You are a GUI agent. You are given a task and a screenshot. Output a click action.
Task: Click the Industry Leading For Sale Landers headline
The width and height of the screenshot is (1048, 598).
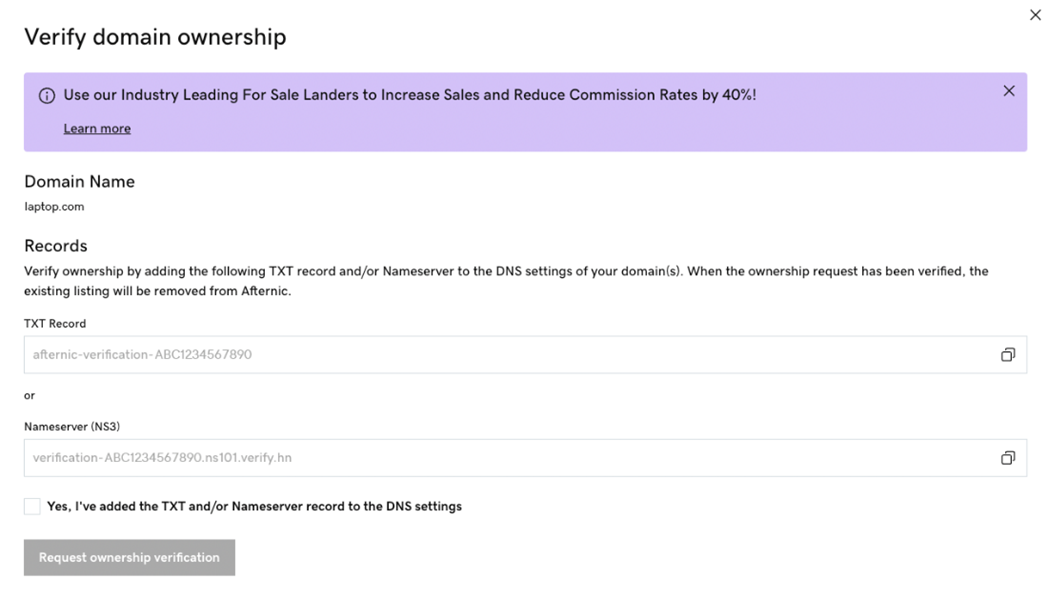[409, 96]
